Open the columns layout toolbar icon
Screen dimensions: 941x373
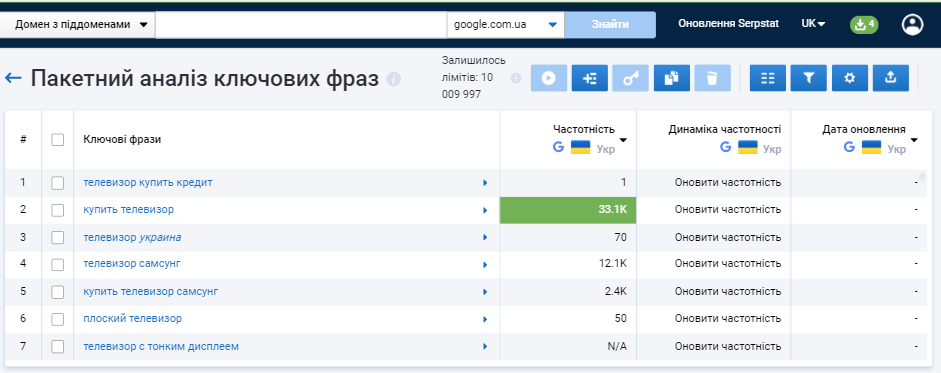768,78
